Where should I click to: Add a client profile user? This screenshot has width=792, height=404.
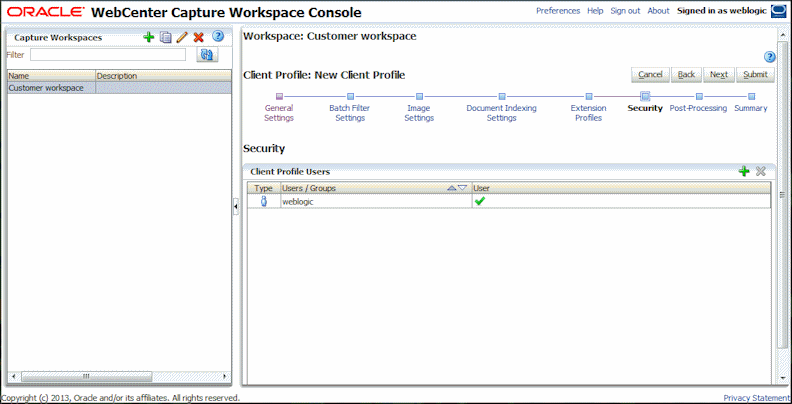click(744, 172)
